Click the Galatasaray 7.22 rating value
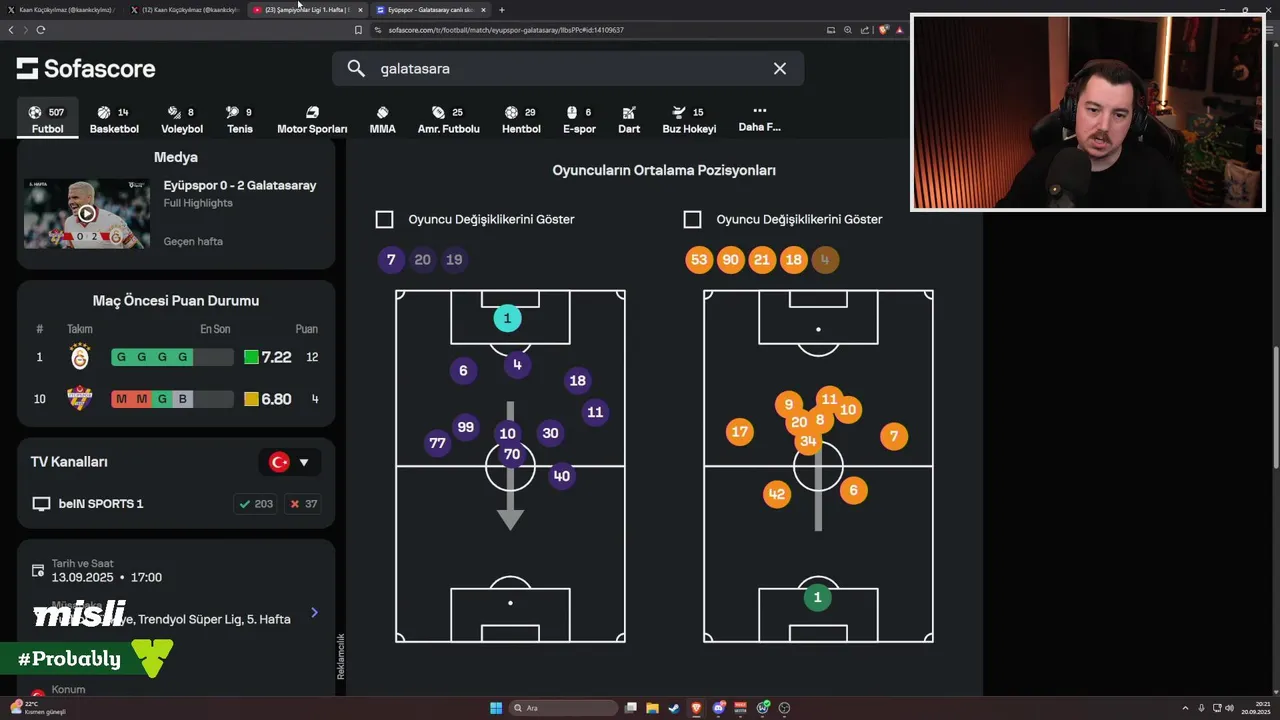This screenshot has width=1280, height=720. coord(276,357)
